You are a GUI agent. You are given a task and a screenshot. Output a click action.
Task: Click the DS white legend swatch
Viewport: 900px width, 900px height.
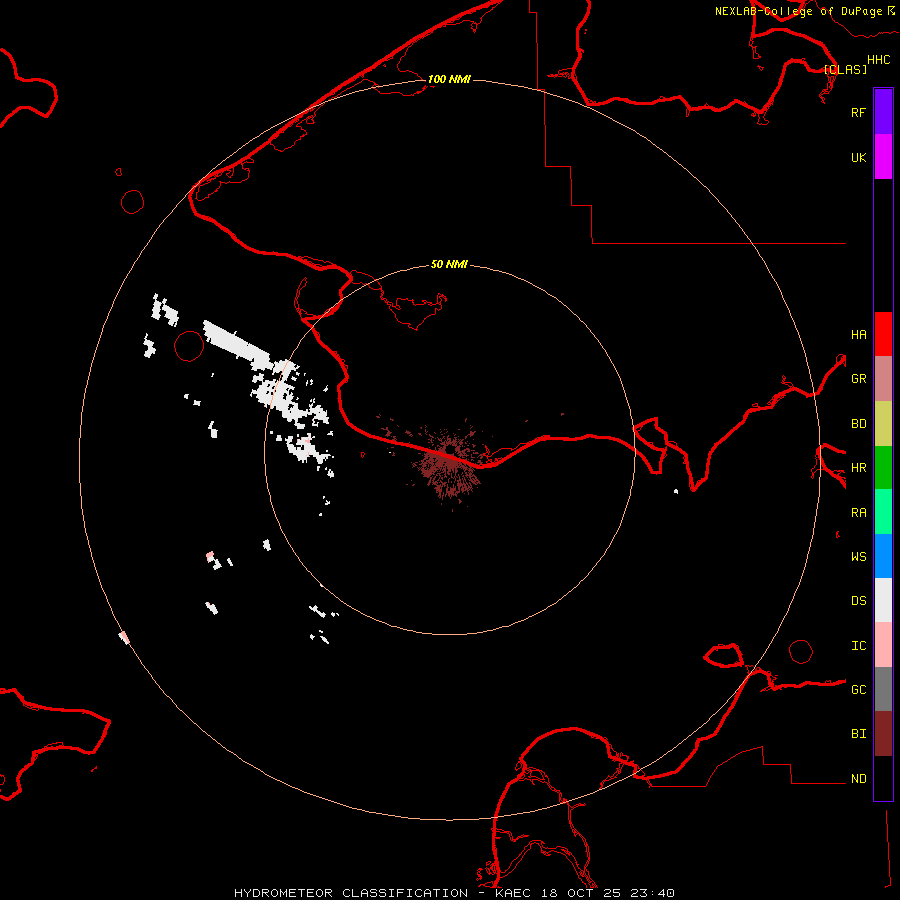pyautogui.click(x=883, y=600)
